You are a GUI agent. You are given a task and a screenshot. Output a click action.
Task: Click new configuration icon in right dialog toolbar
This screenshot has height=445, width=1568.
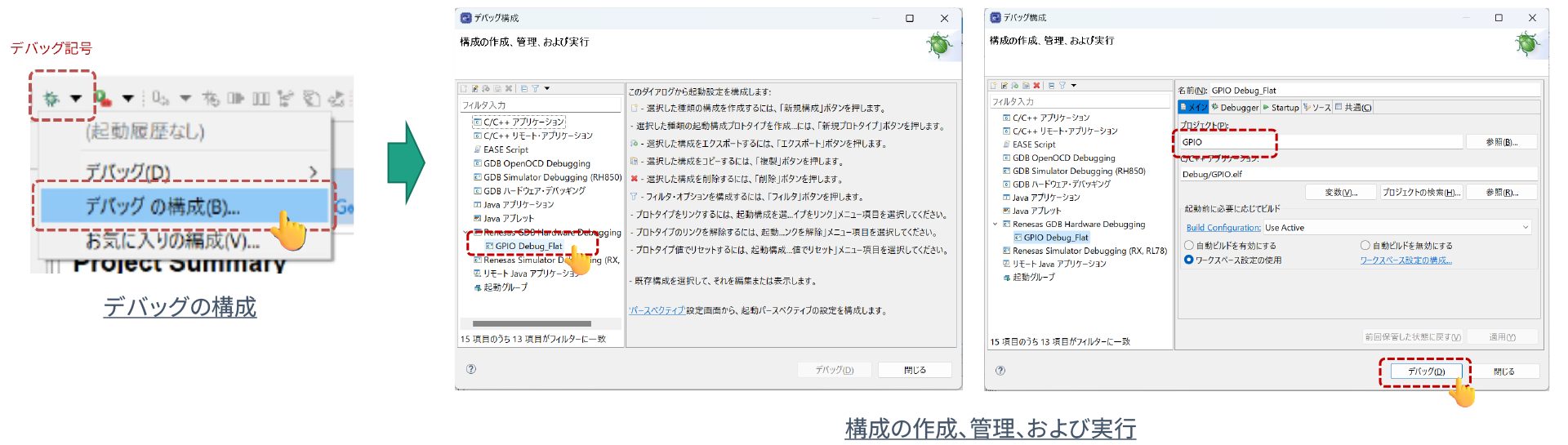tap(995, 85)
